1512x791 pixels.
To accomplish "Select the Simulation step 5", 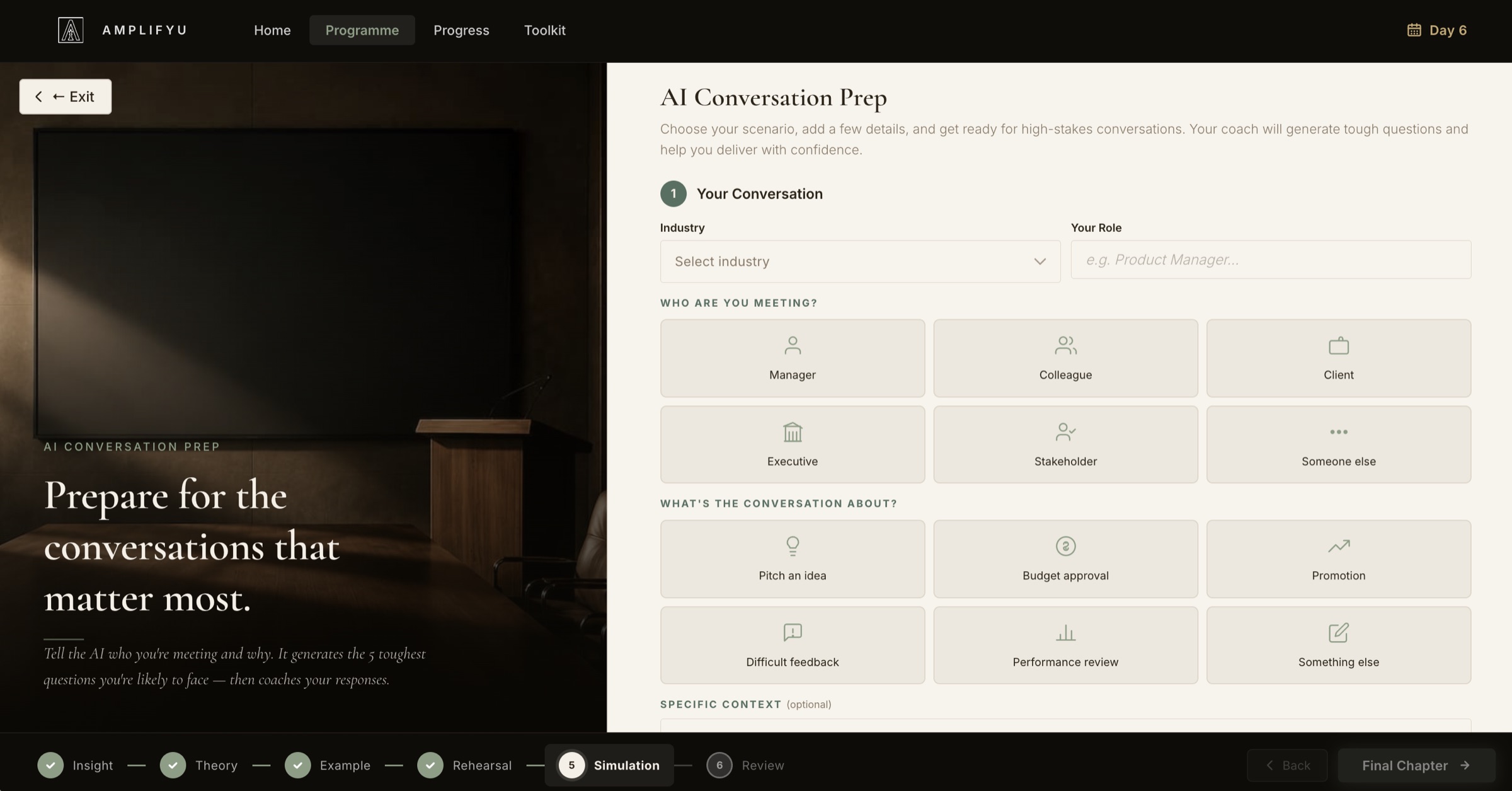I will point(609,765).
